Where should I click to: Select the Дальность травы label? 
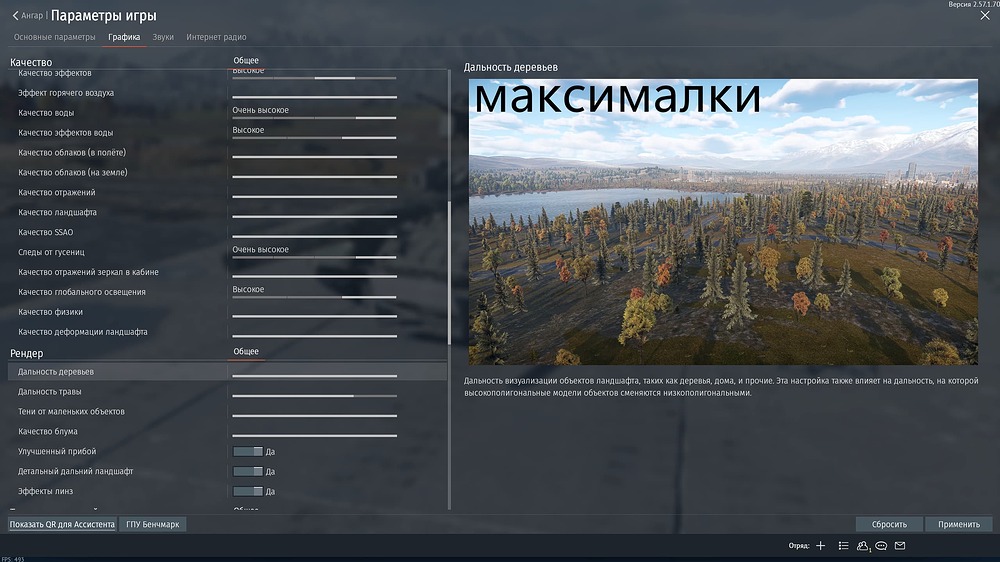coord(49,392)
